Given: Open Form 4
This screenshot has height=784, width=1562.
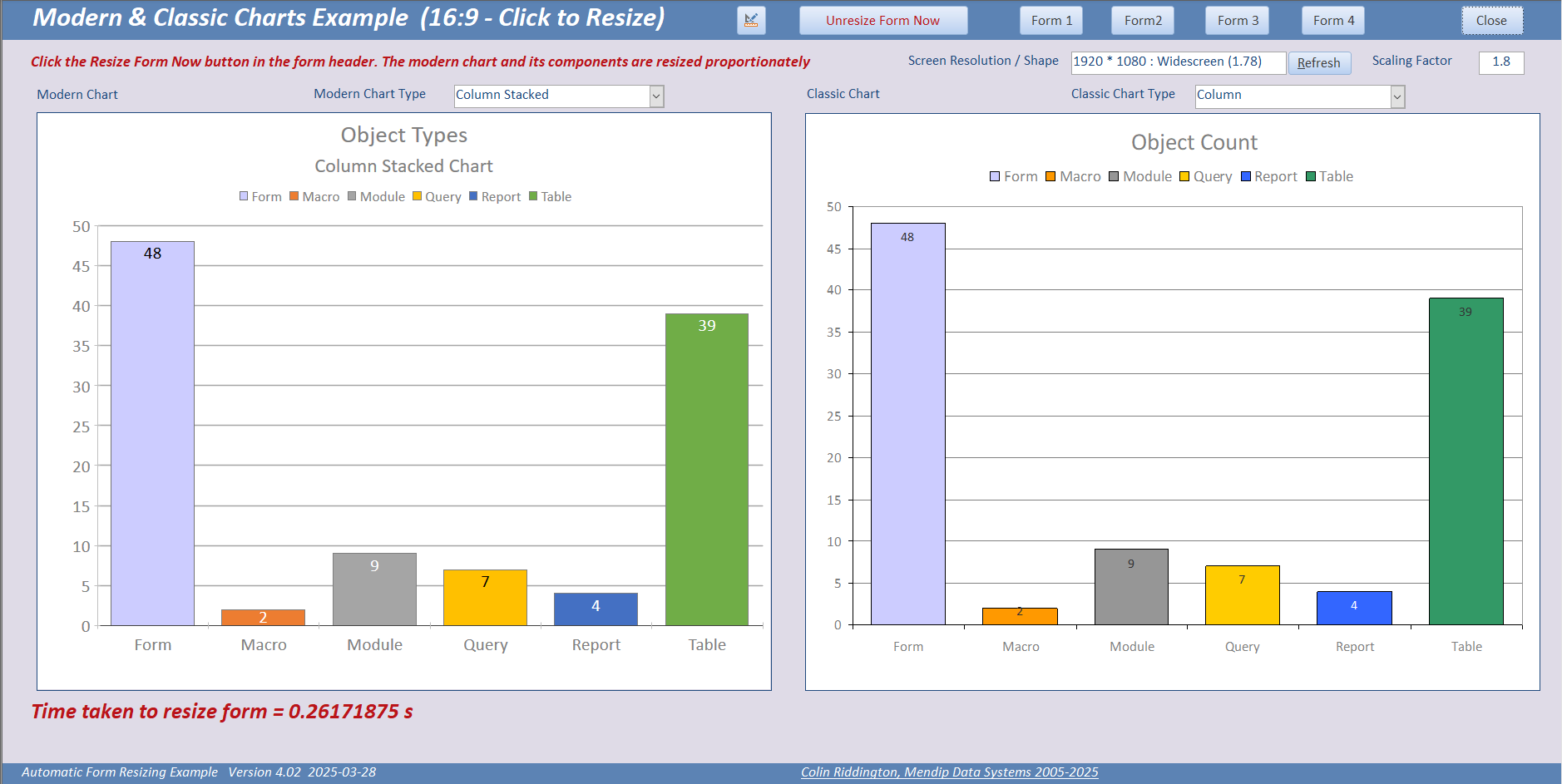Looking at the screenshot, I should [x=1333, y=21].
